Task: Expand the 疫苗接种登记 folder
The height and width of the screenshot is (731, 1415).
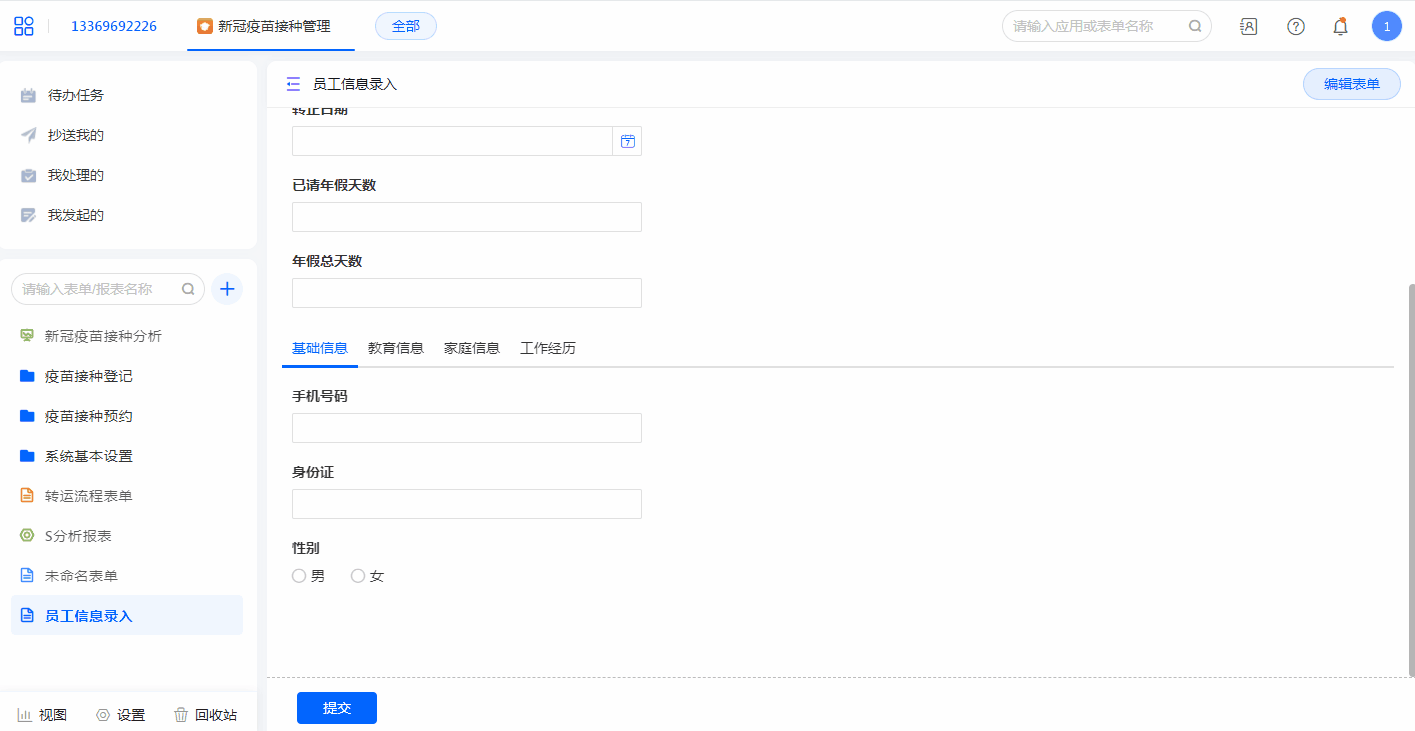Action: point(88,376)
